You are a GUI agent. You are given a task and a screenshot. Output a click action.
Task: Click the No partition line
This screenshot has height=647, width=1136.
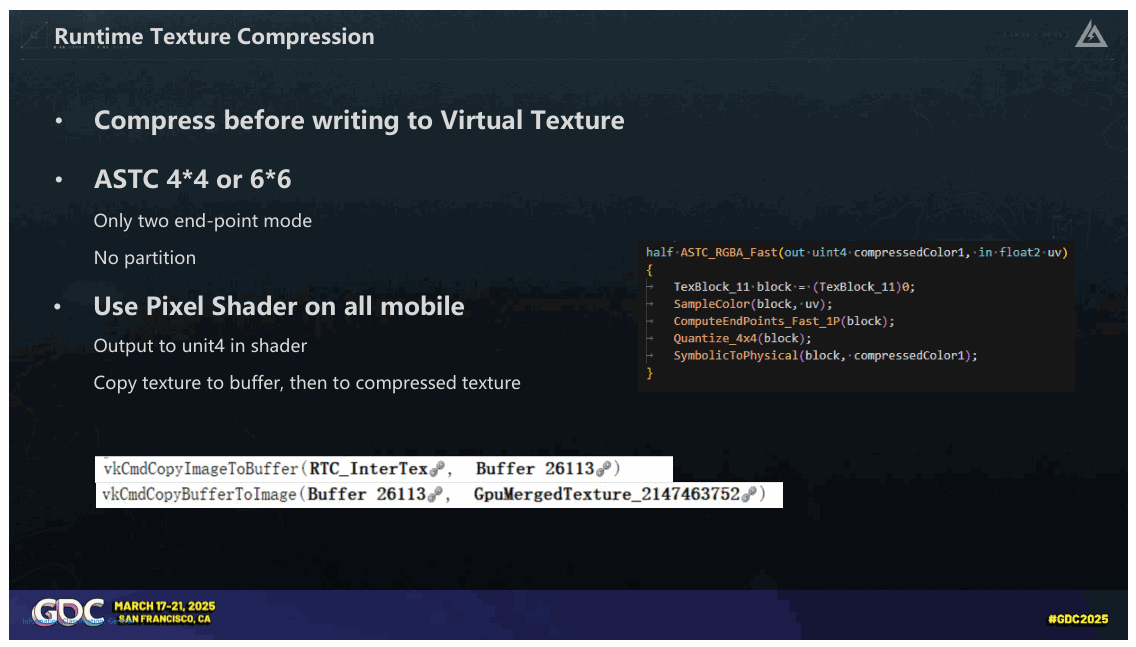[145, 258]
